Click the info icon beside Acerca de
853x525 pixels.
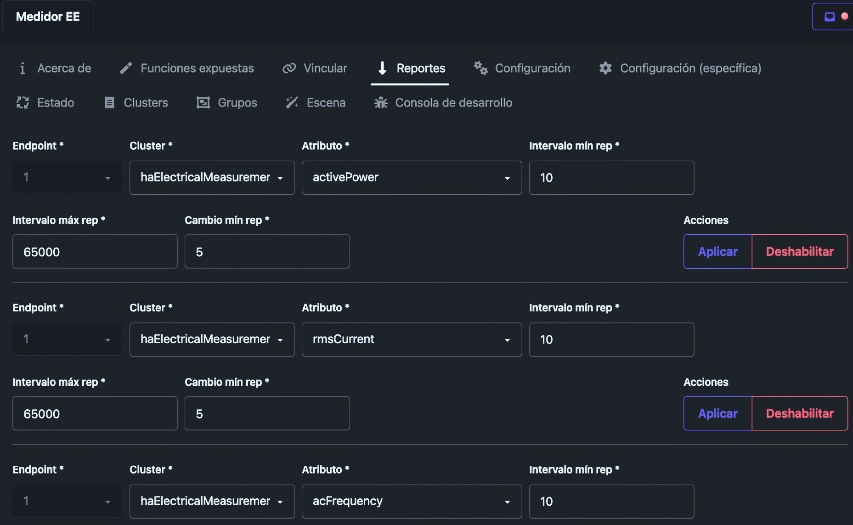click(x=22, y=68)
